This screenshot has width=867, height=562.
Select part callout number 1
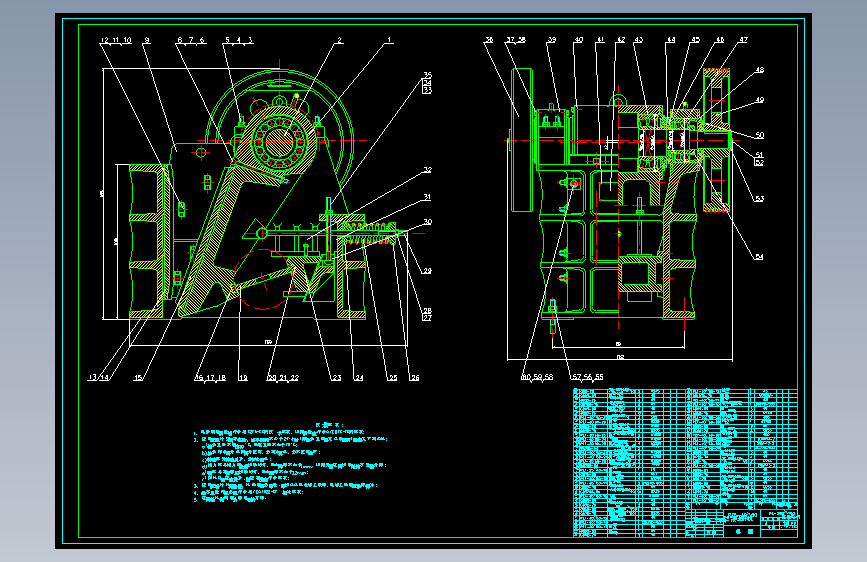tap(389, 40)
